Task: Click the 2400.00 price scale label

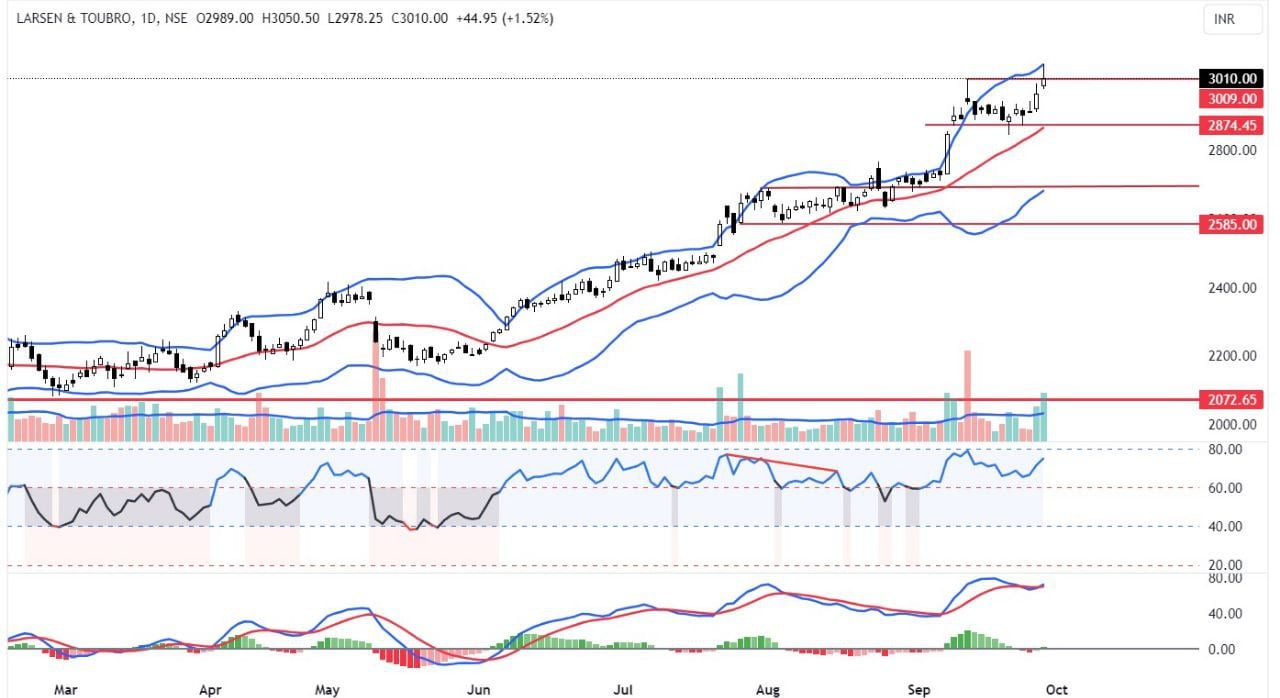Action: tap(1231, 288)
